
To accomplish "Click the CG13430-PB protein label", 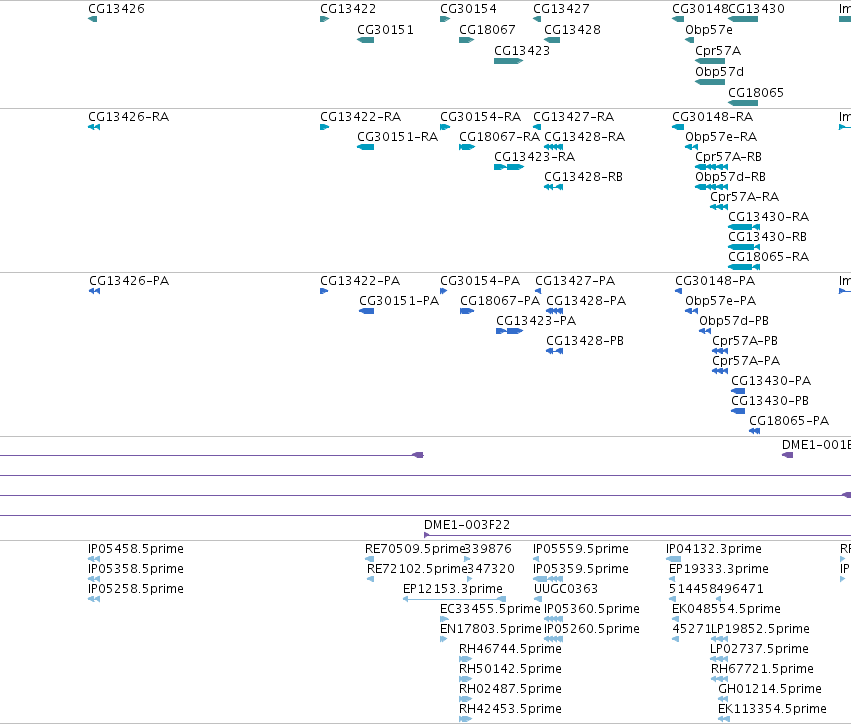I will coord(770,401).
